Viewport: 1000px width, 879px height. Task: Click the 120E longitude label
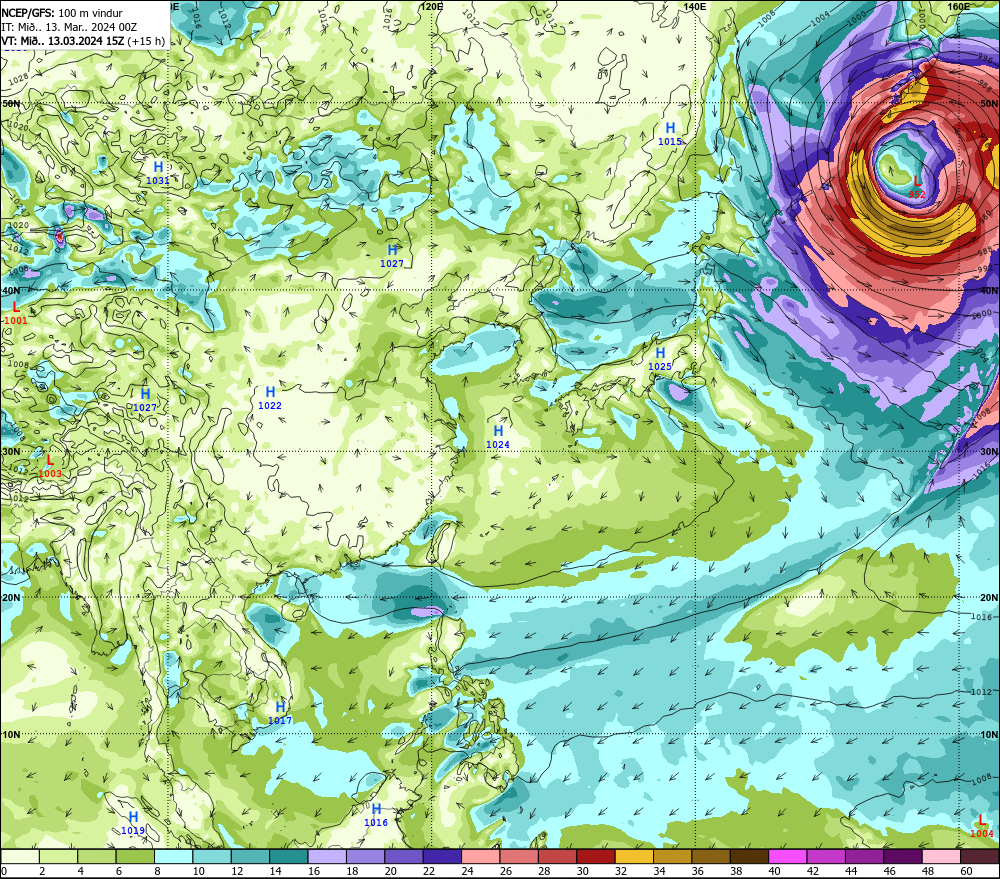[432, 6]
